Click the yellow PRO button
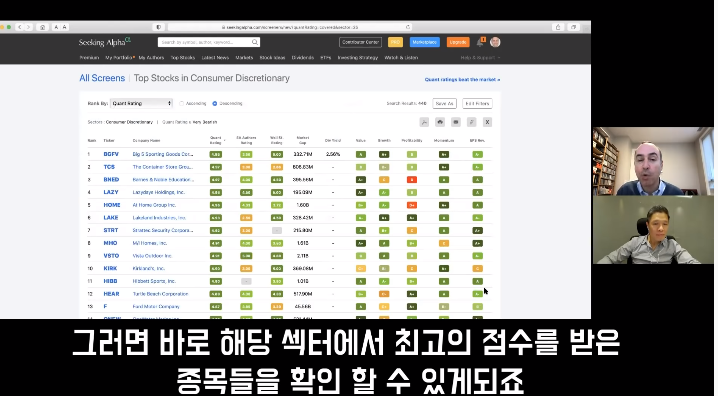 point(395,42)
